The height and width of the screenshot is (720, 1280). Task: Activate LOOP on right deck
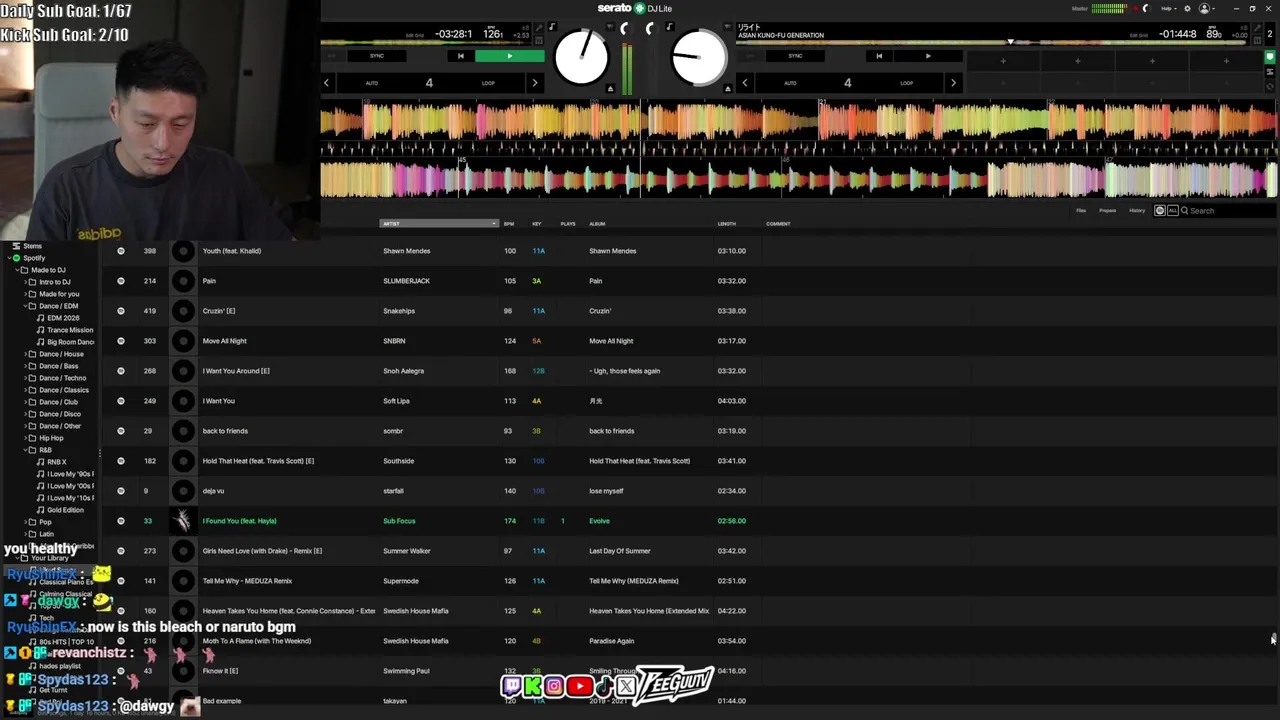(907, 83)
